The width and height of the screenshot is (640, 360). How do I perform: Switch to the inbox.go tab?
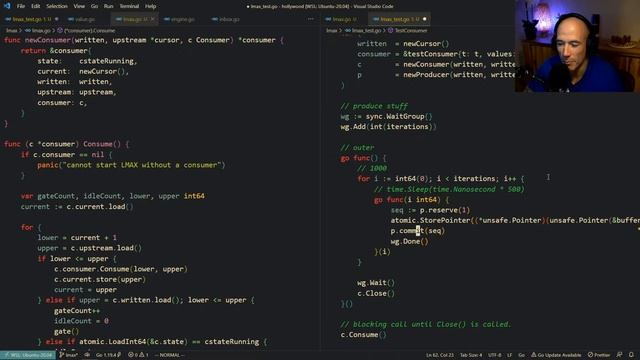click(x=229, y=19)
